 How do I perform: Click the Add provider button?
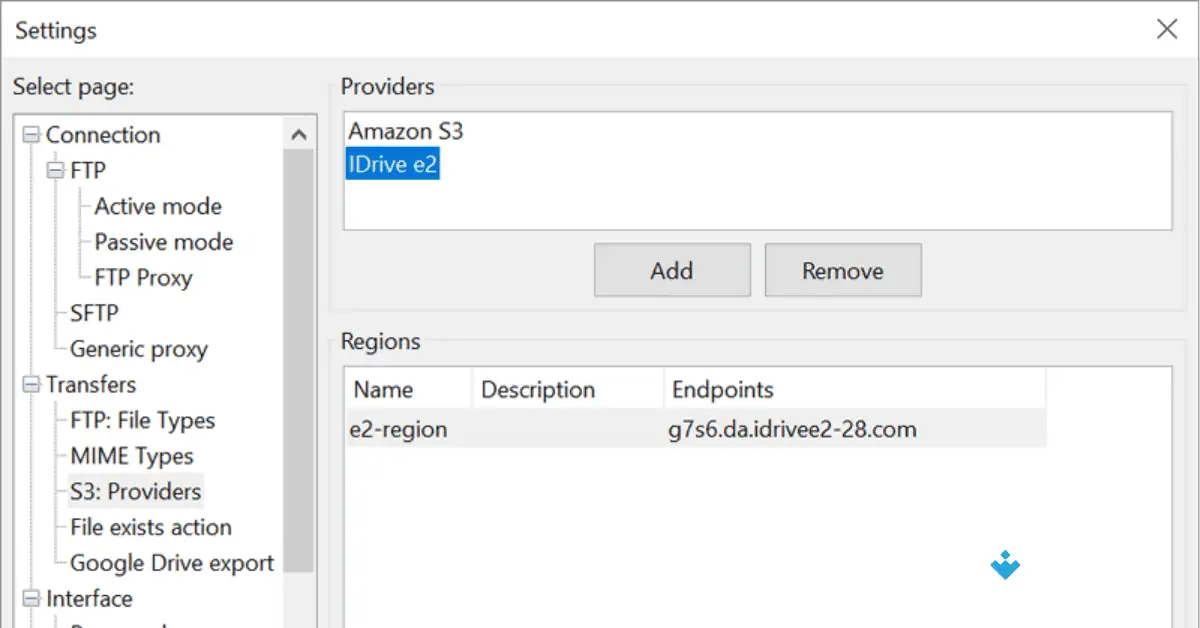click(x=671, y=270)
